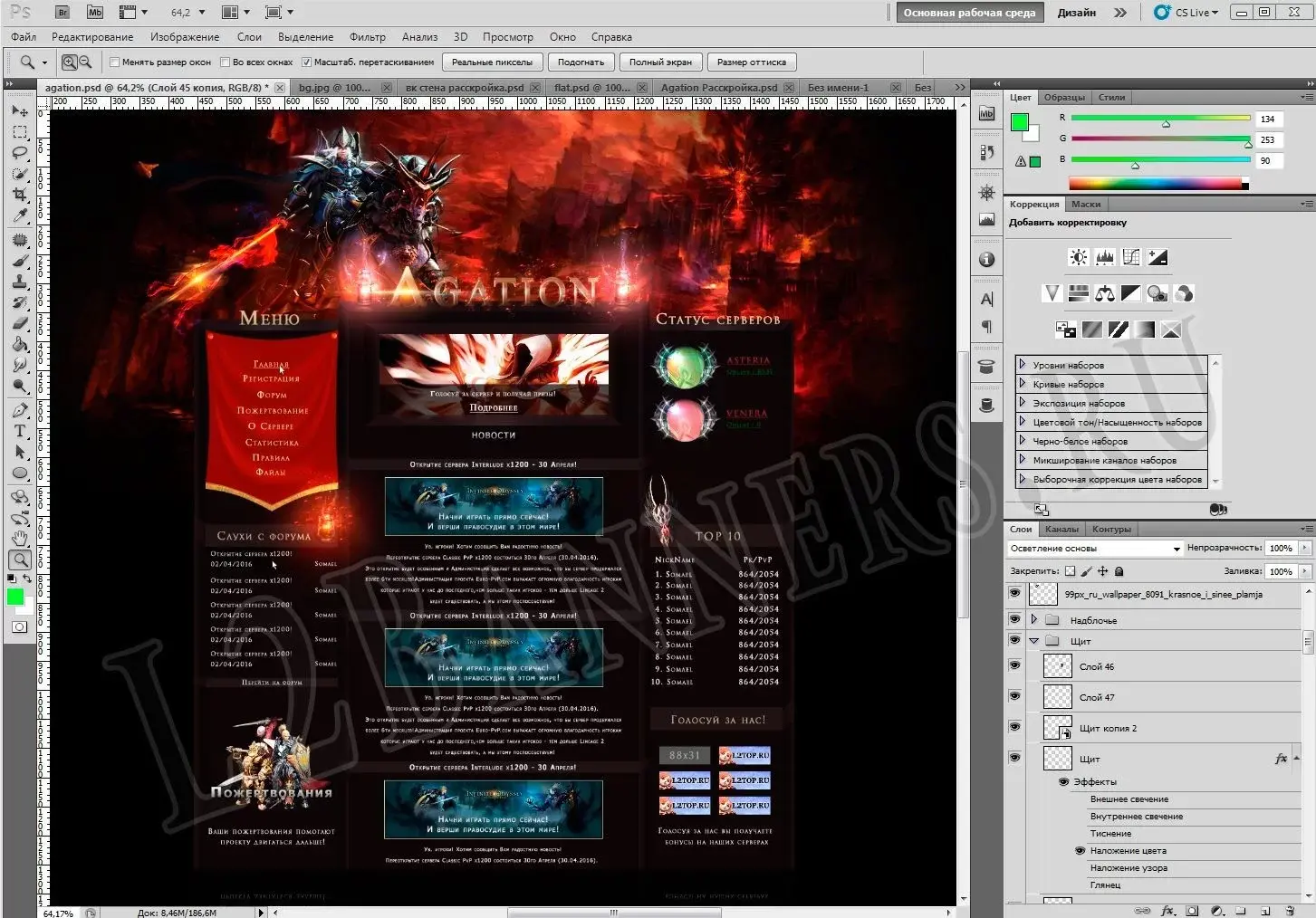Switch to the 'Маски' tab
Screen dimensions: 1316x918
click(1086, 205)
